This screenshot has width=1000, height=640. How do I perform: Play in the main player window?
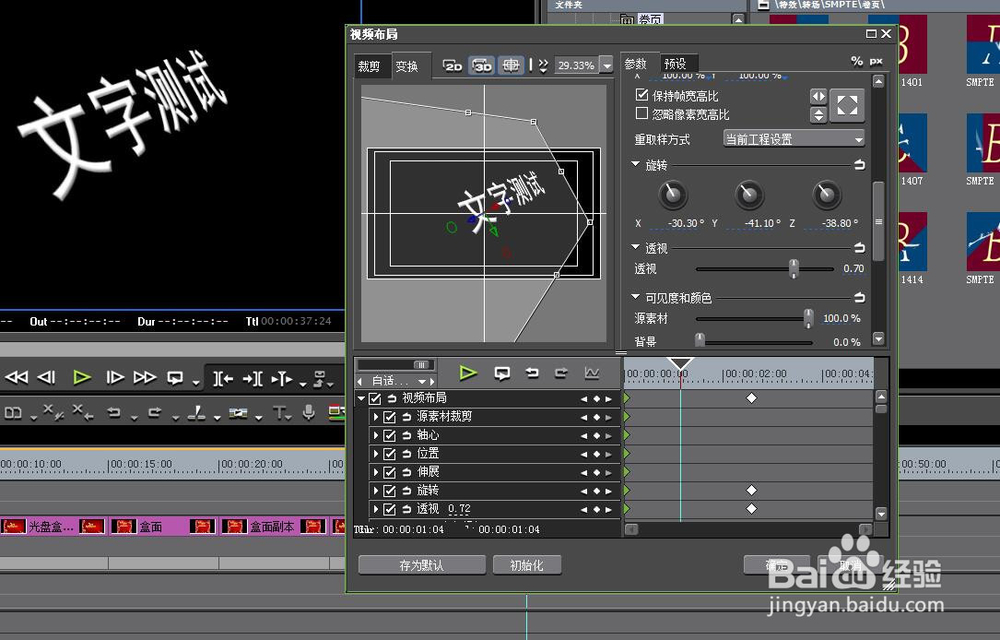pyautogui.click(x=81, y=377)
